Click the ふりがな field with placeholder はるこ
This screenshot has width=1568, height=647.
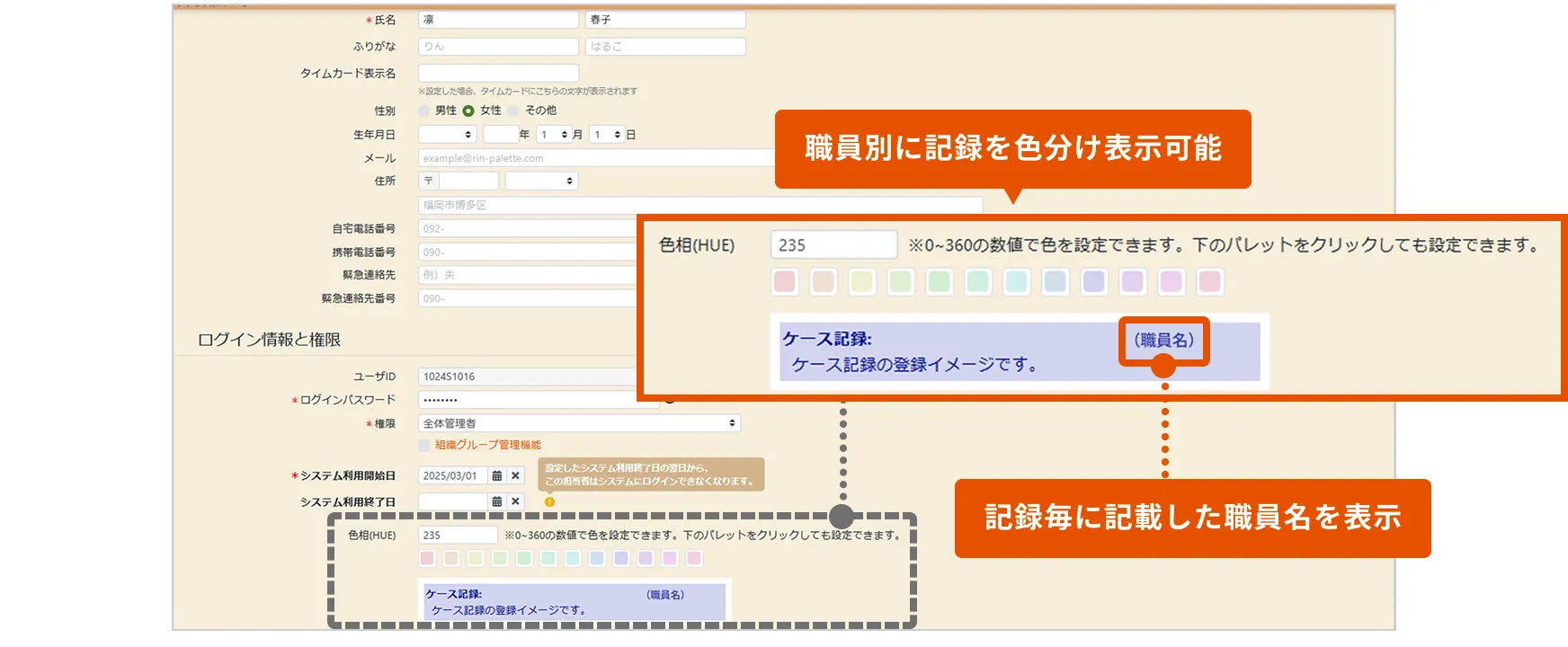point(665,47)
